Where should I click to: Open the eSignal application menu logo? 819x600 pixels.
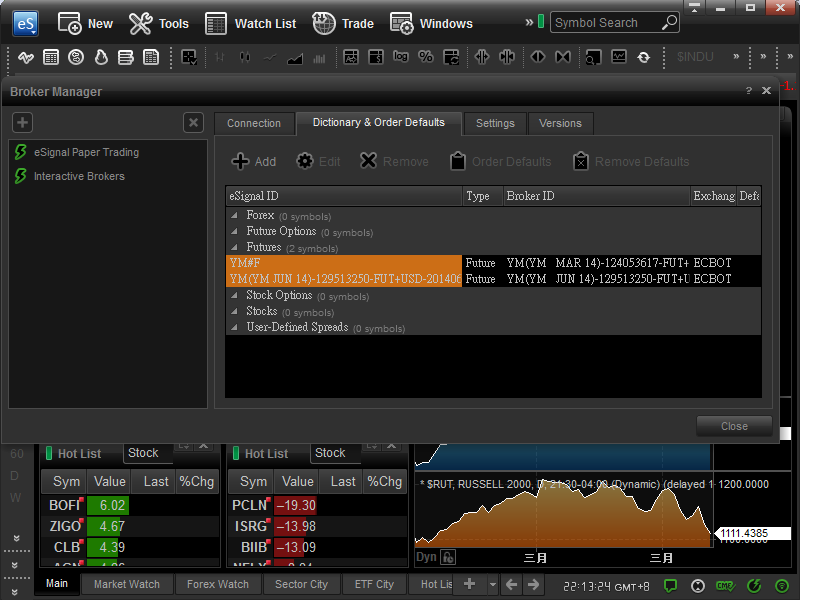click(x=26, y=23)
